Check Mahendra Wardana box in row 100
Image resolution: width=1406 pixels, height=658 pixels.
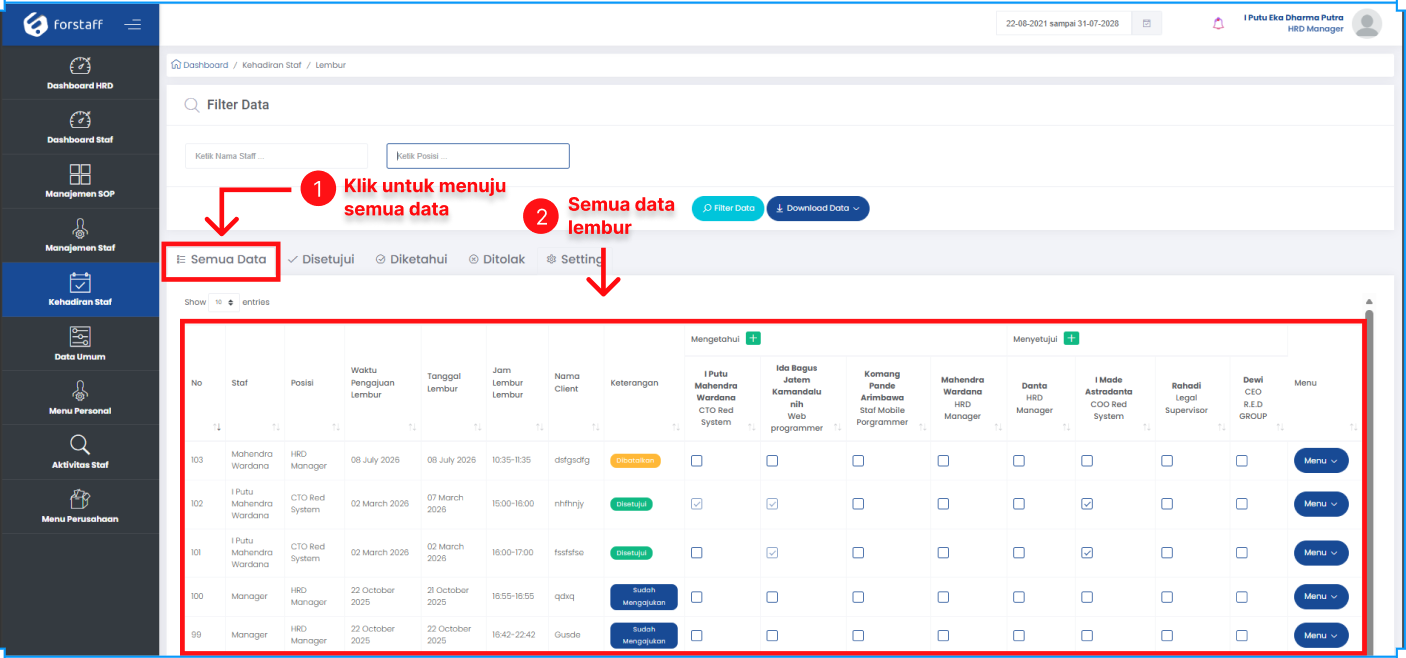(943, 597)
